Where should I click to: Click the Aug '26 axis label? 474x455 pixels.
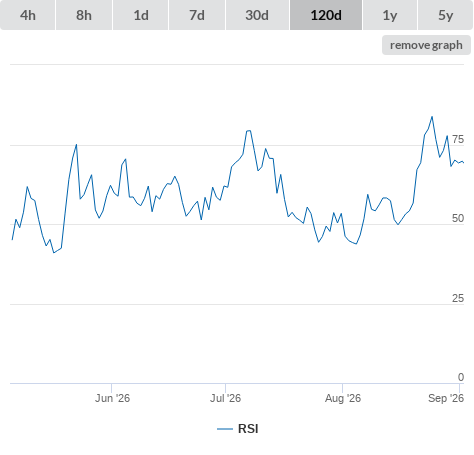pyautogui.click(x=343, y=398)
